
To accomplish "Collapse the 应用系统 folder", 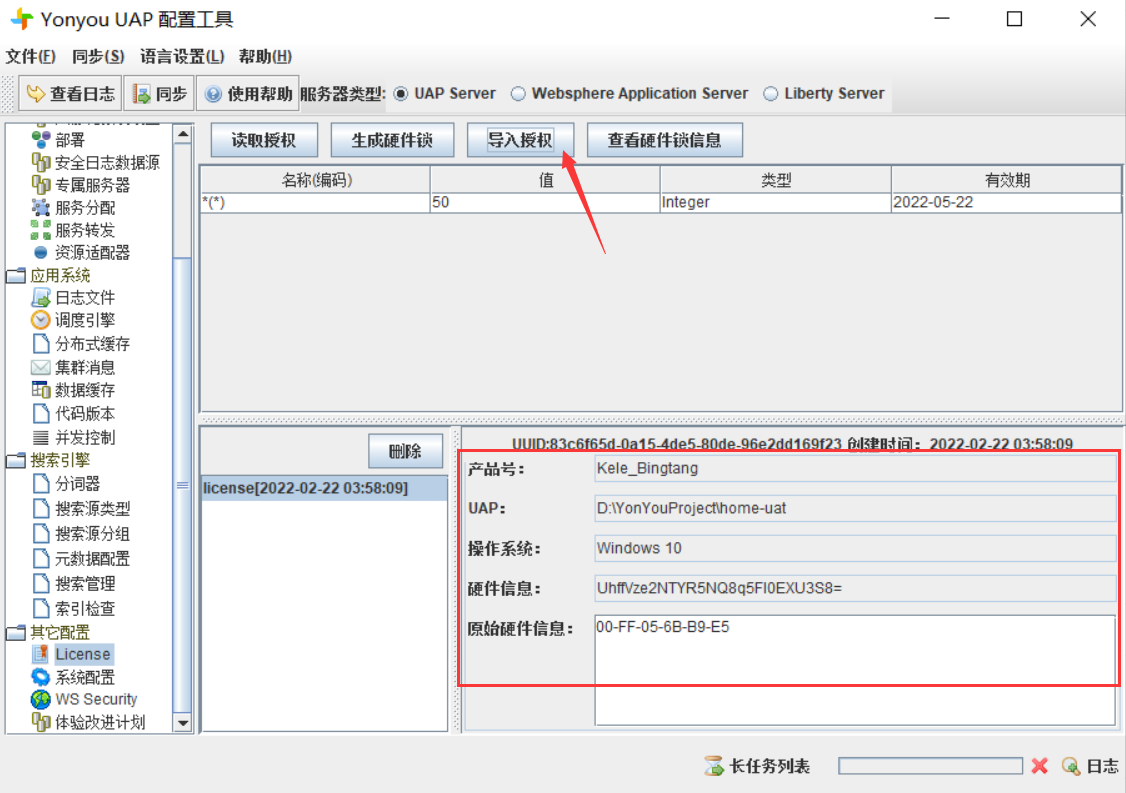I will (16, 276).
